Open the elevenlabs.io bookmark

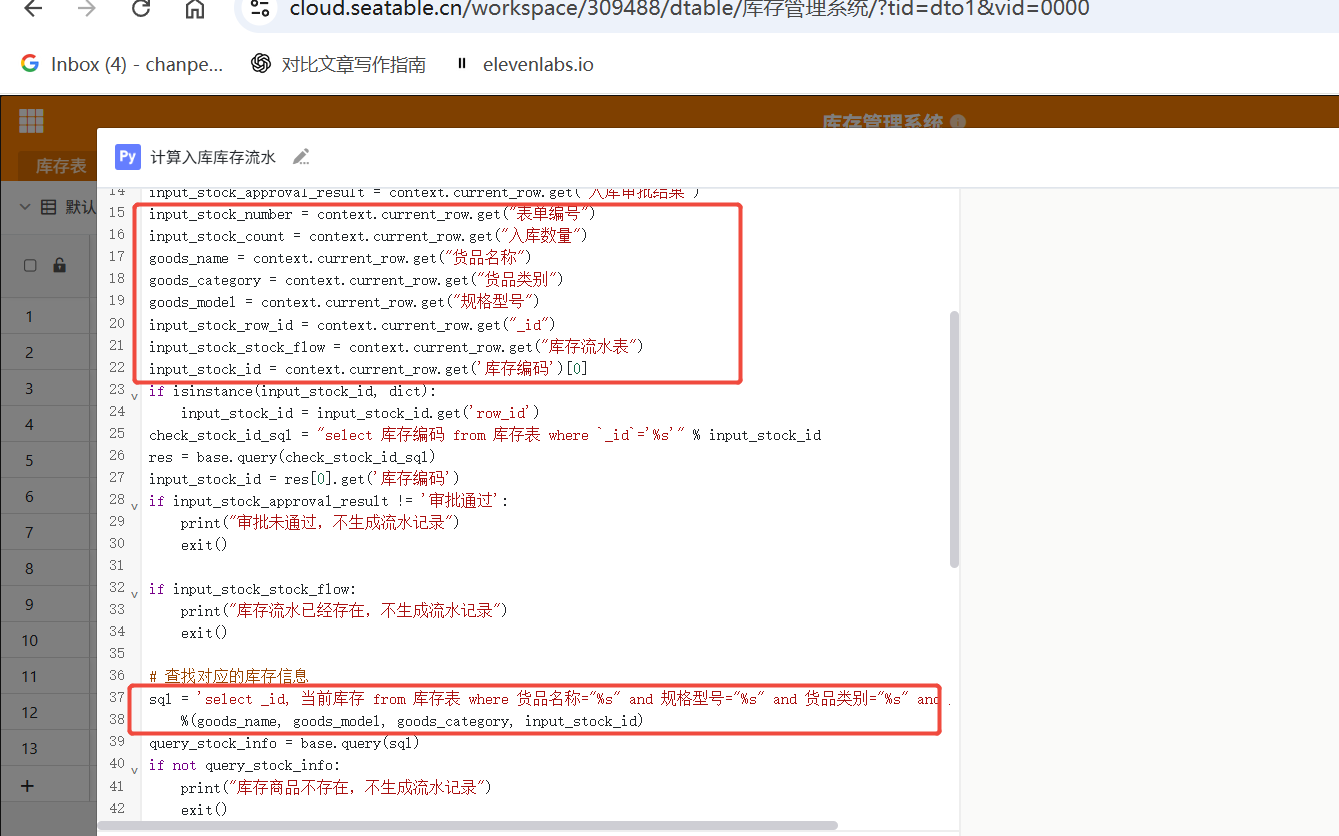click(537, 64)
